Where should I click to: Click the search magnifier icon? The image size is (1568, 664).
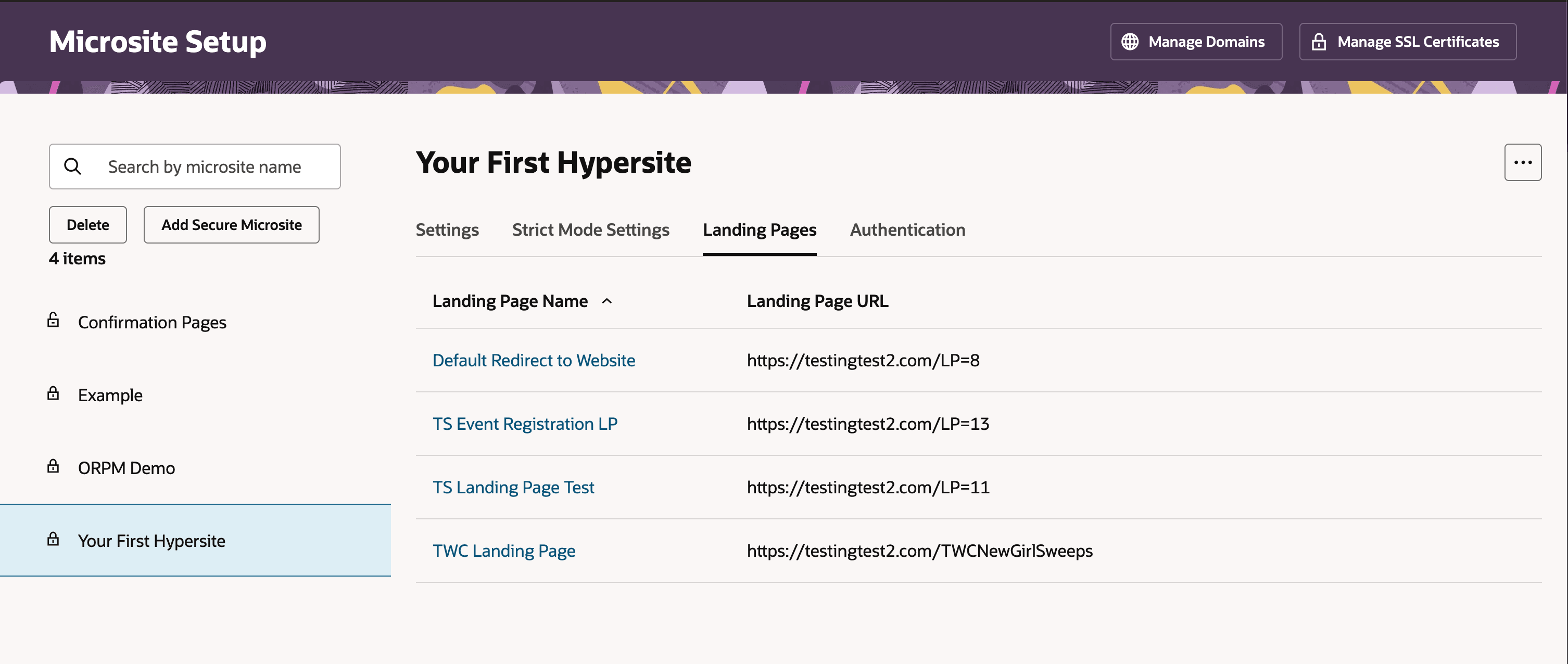click(72, 166)
